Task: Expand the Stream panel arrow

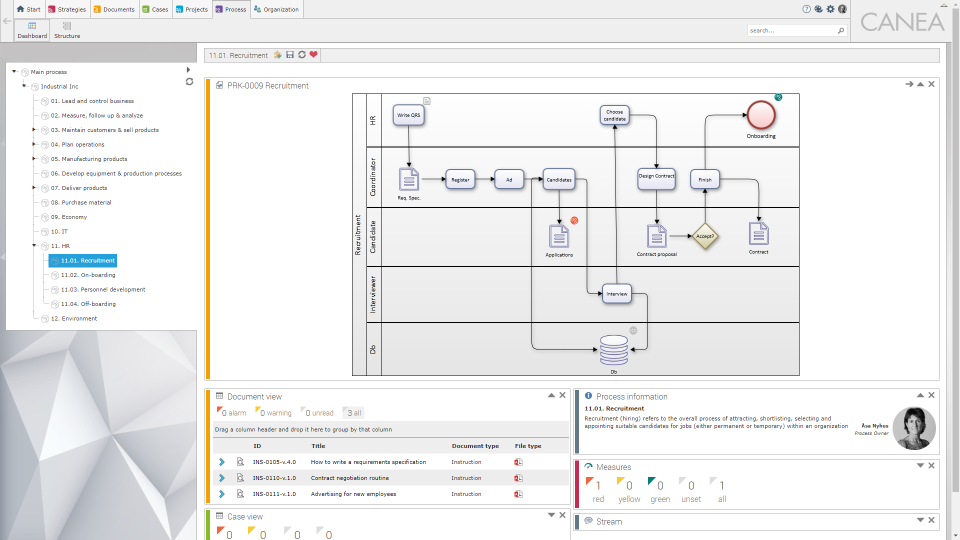Action: point(920,520)
